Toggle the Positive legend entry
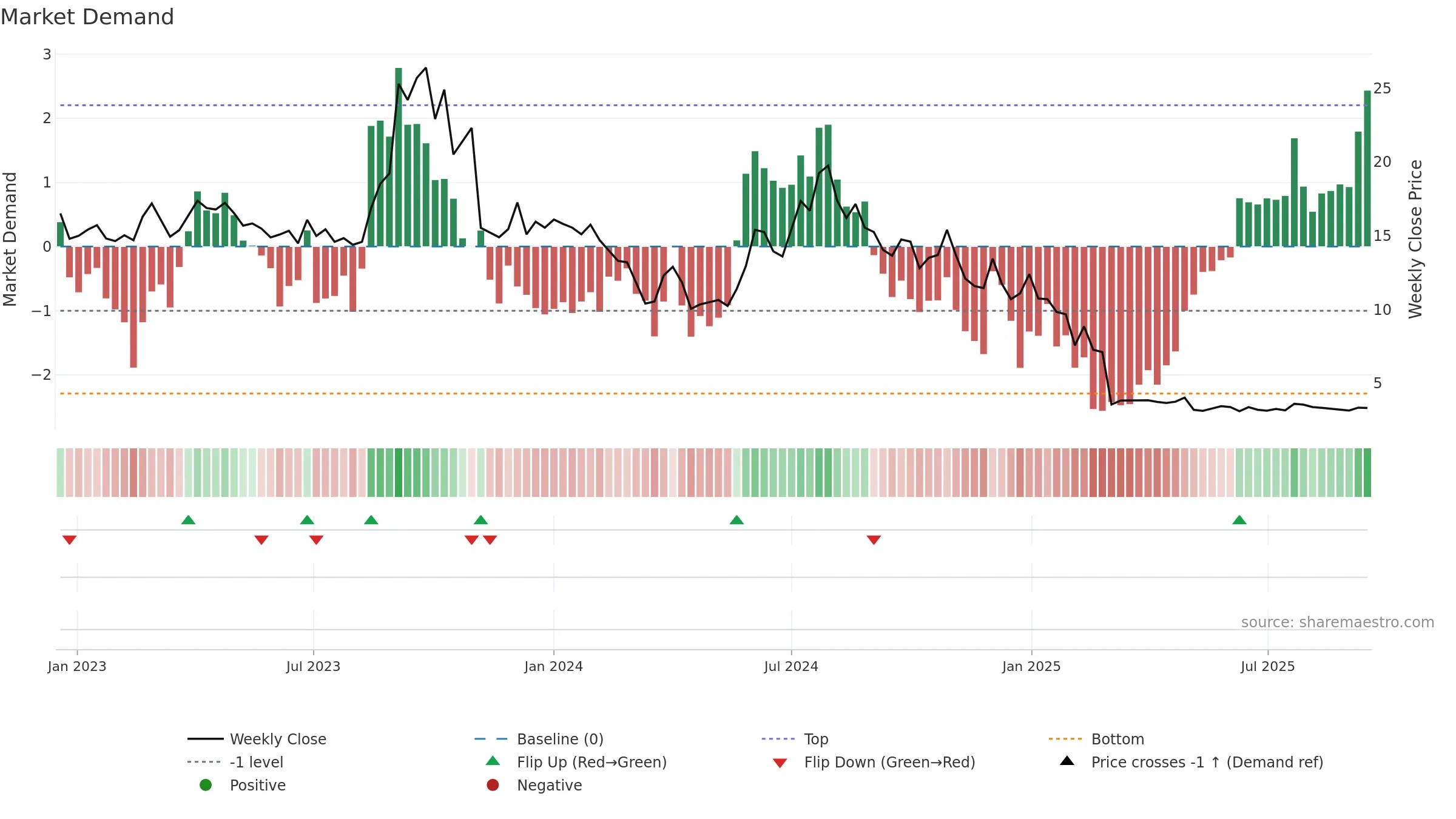This screenshot has width=1456, height=819. pos(242,785)
